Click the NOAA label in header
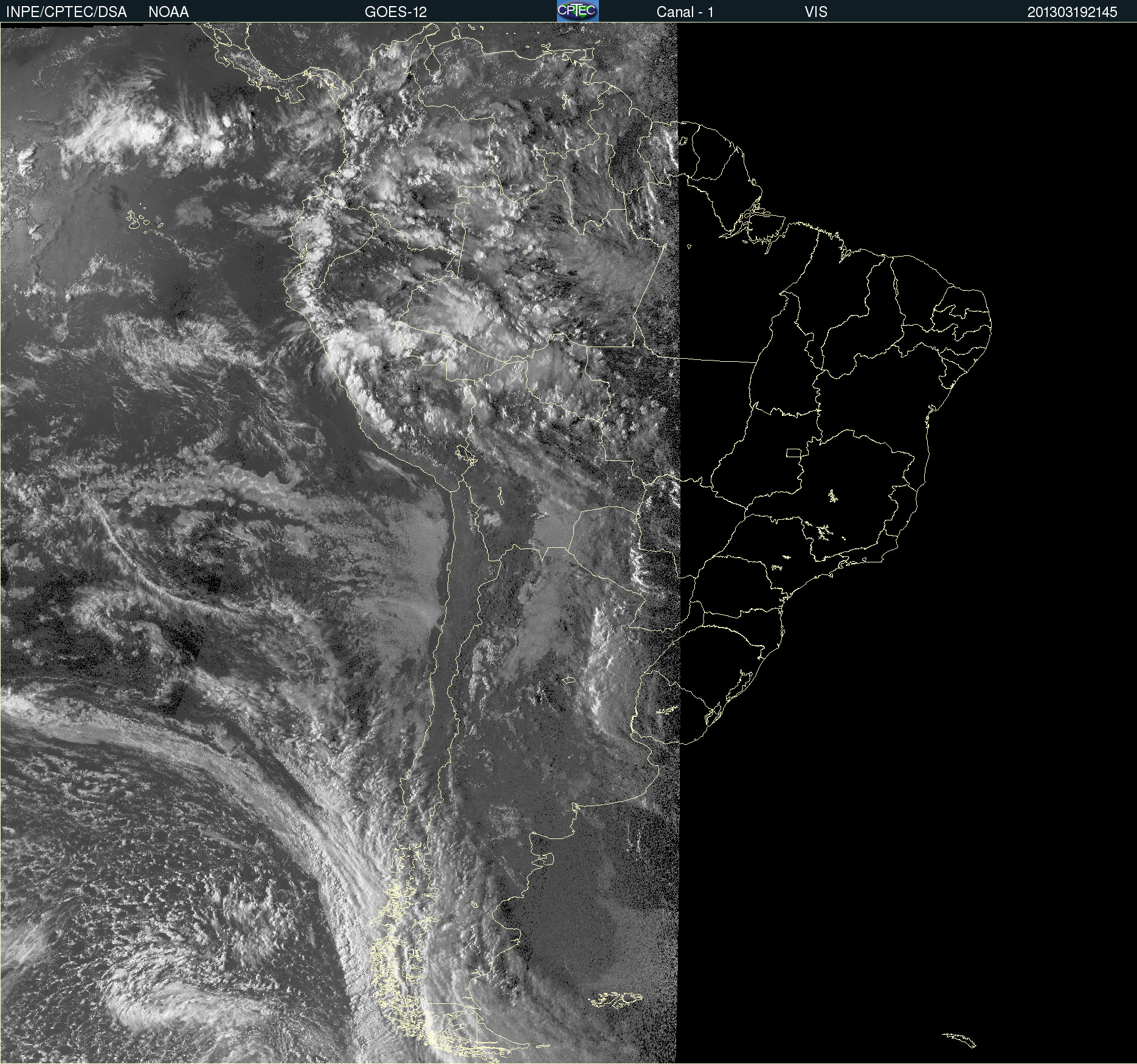Viewport: 1137px width, 1064px height. (x=168, y=12)
